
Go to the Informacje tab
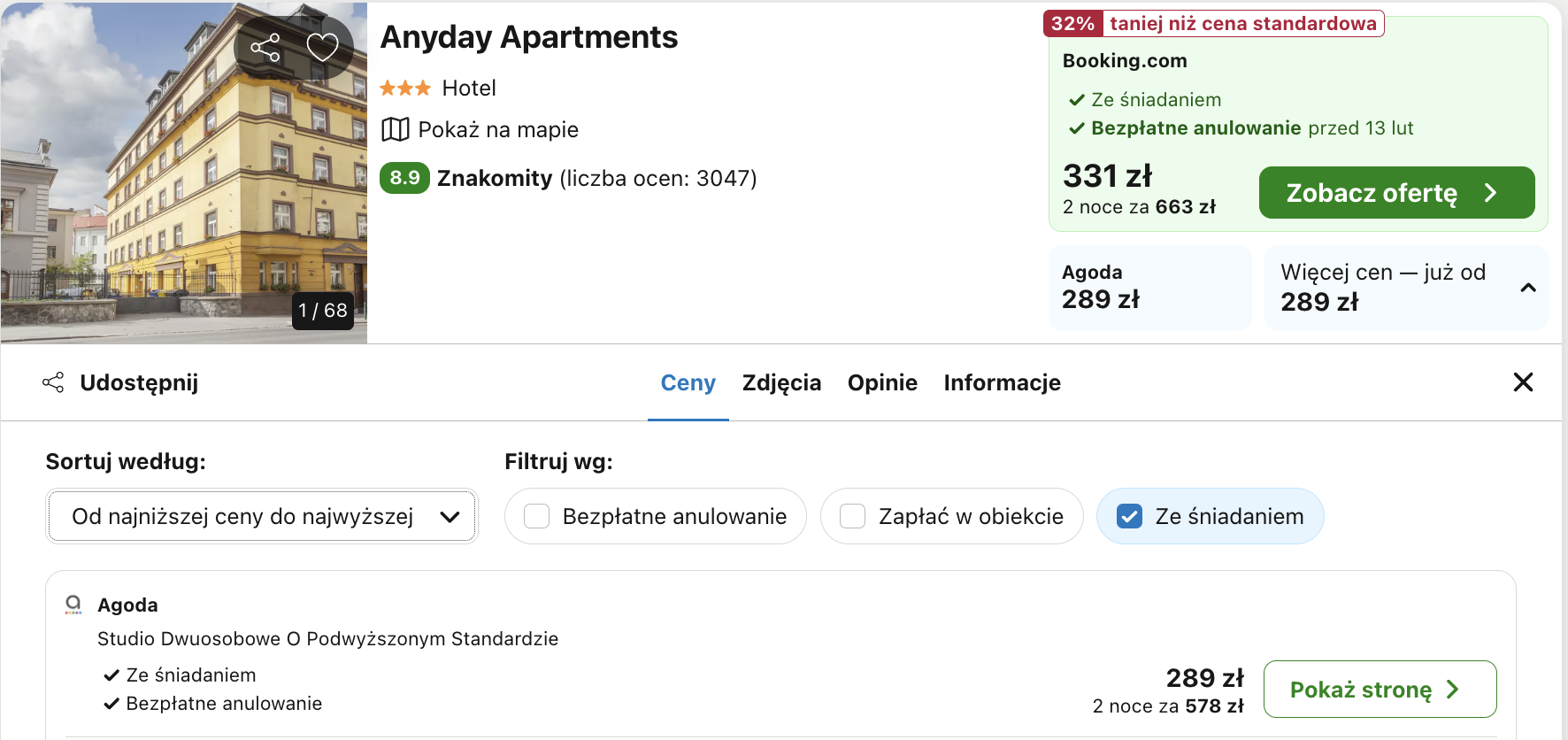click(x=1002, y=382)
